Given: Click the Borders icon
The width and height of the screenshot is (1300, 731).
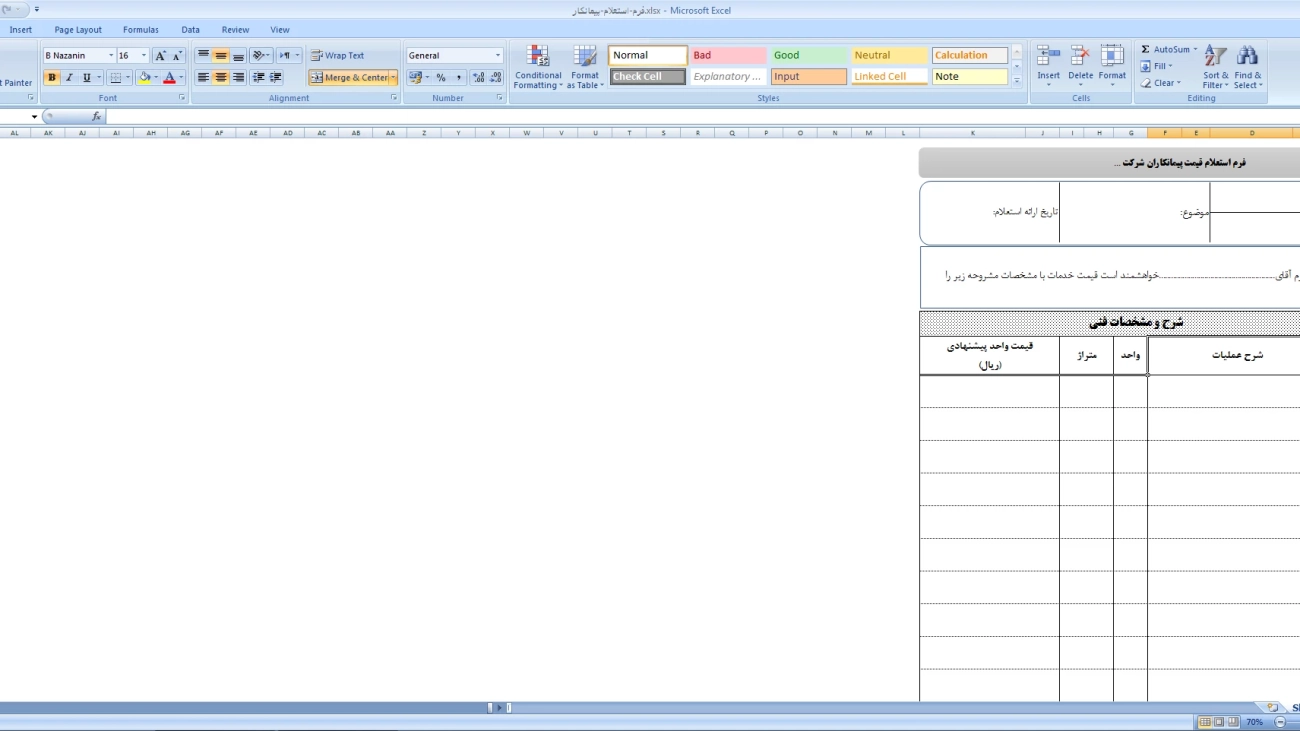Looking at the screenshot, I should [x=115, y=78].
